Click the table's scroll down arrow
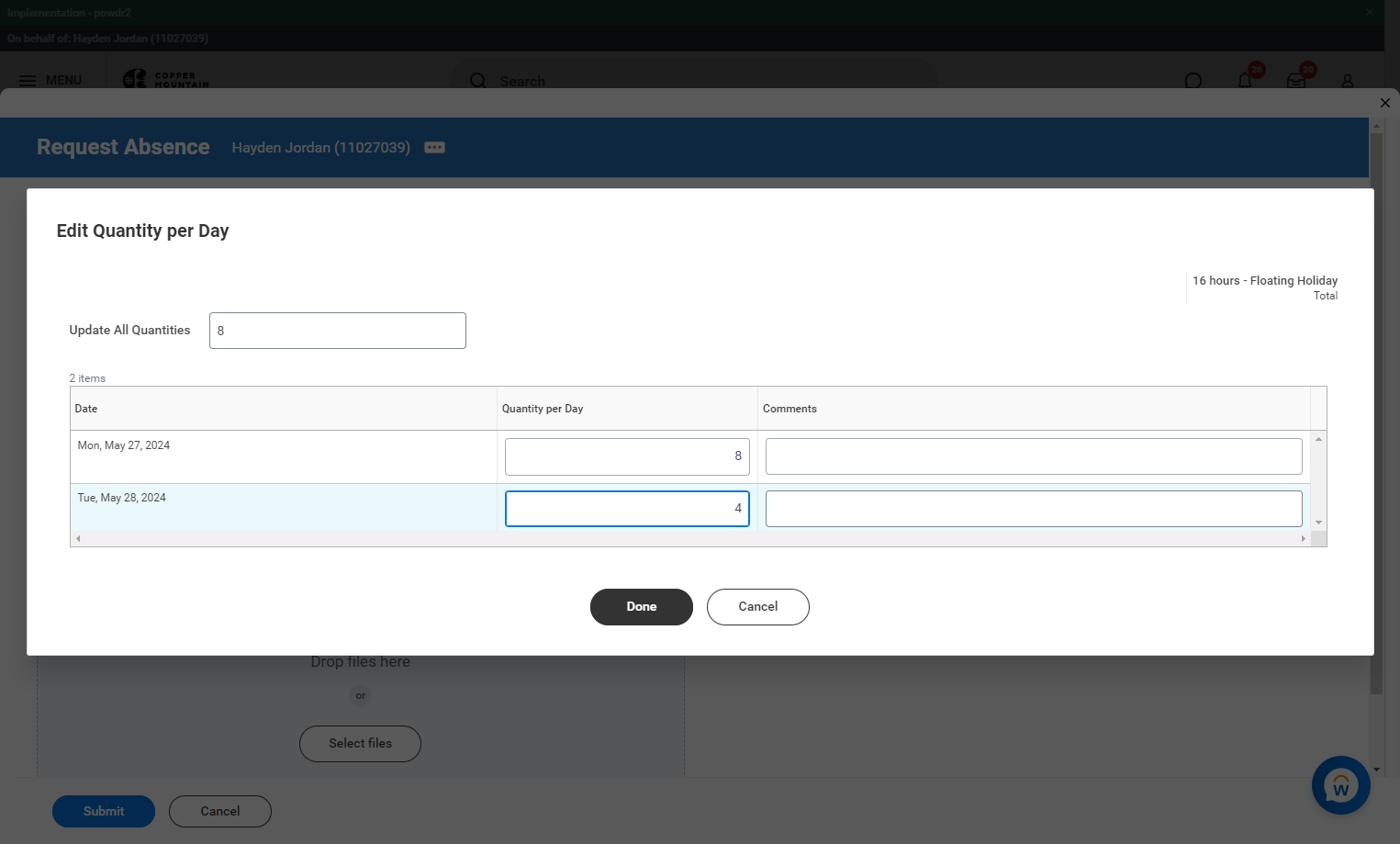The height and width of the screenshot is (844, 1400). point(1318,523)
